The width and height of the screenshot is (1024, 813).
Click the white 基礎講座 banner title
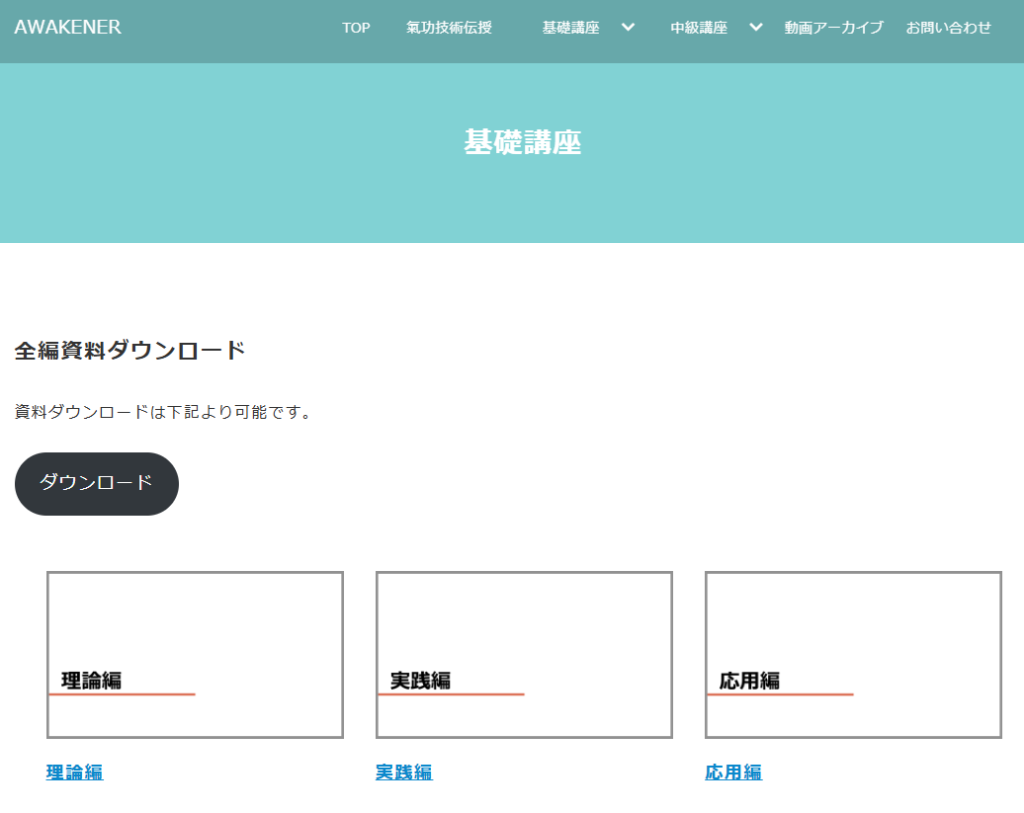[522, 142]
